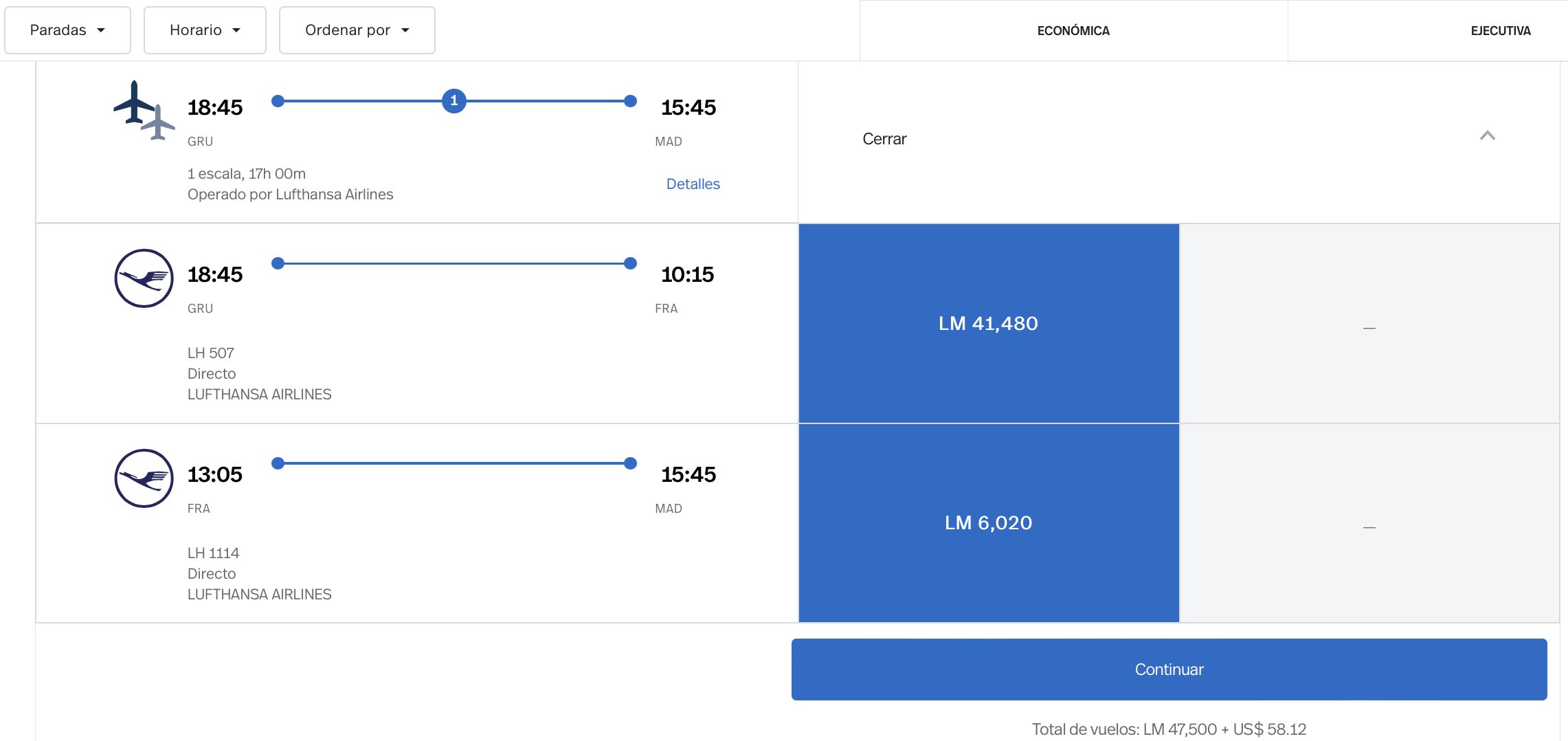This screenshot has width=1568, height=741.
Task: Switch to the EJECUTIVA cabin tab
Action: point(1500,31)
